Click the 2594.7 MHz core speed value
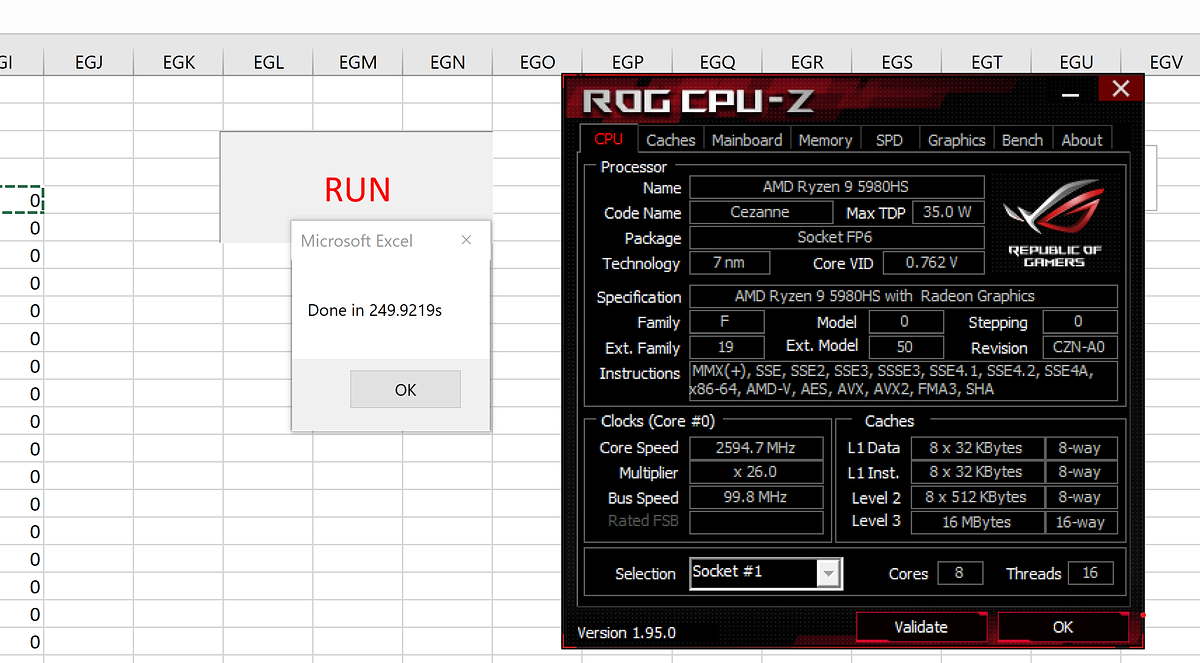This screenshot has height=663, width=1200. (x=754, y=448)
